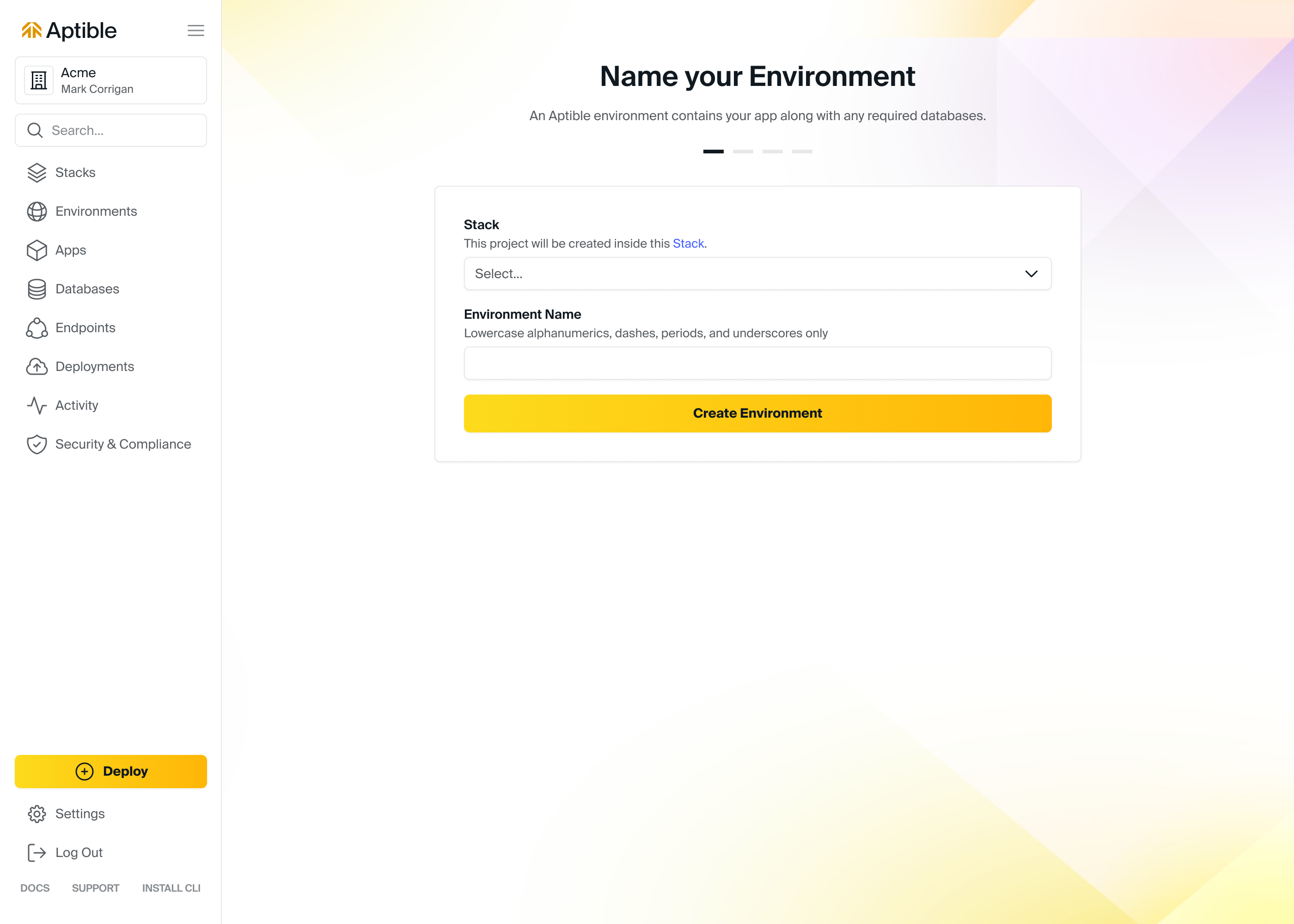The image size is (1294, 924).
Task: Click the Settings gear icon
Action: pyautogui.click(x=37, y=814)
